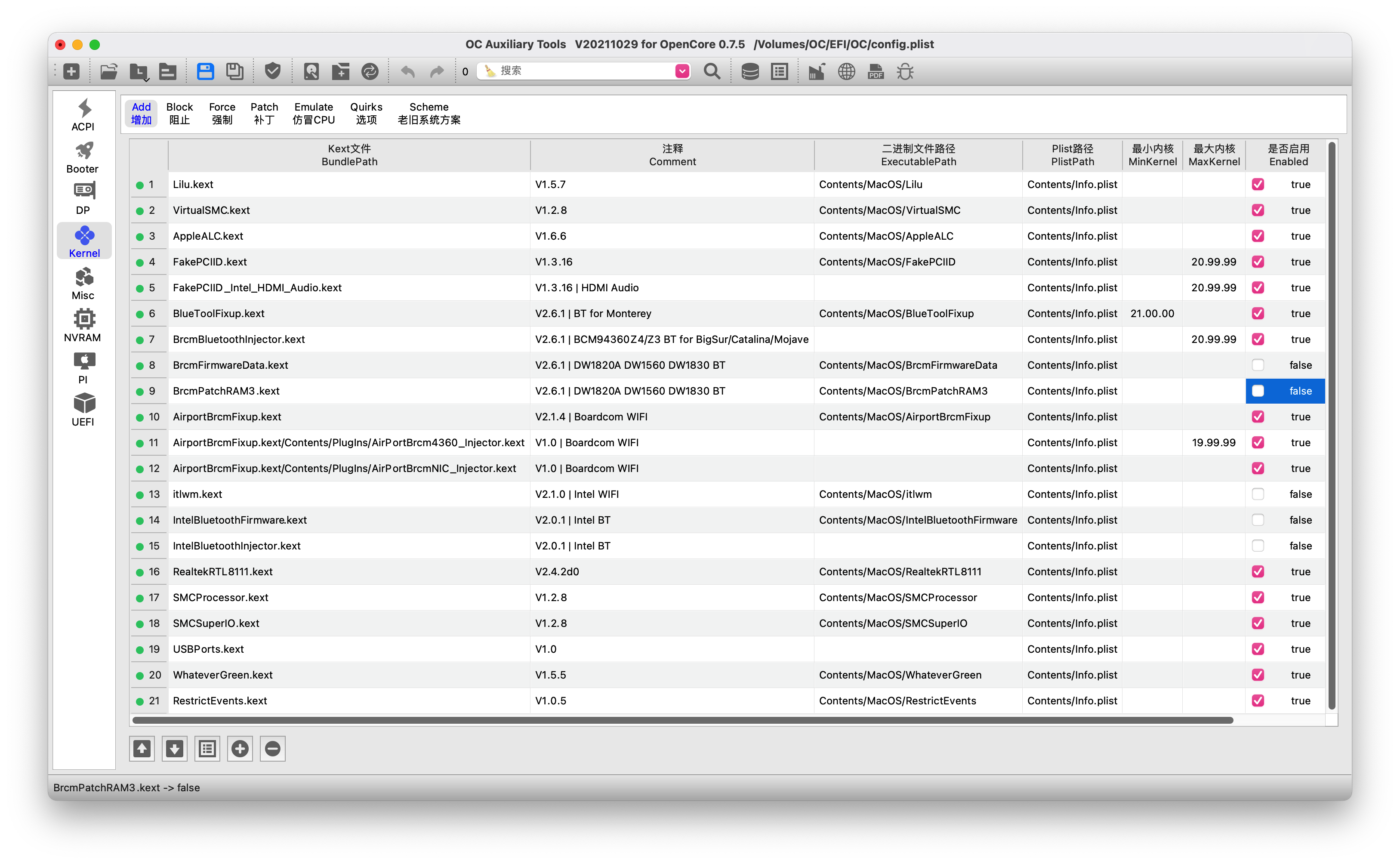1400x864 pixels.
Task: Click the Enabled column header
Action: pyautogui.click(x=1288, y=155)
